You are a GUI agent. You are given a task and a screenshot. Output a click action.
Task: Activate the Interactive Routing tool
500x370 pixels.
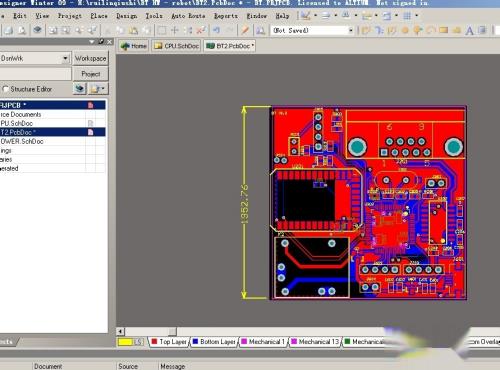pyautogui.click(x=366, y=31)
